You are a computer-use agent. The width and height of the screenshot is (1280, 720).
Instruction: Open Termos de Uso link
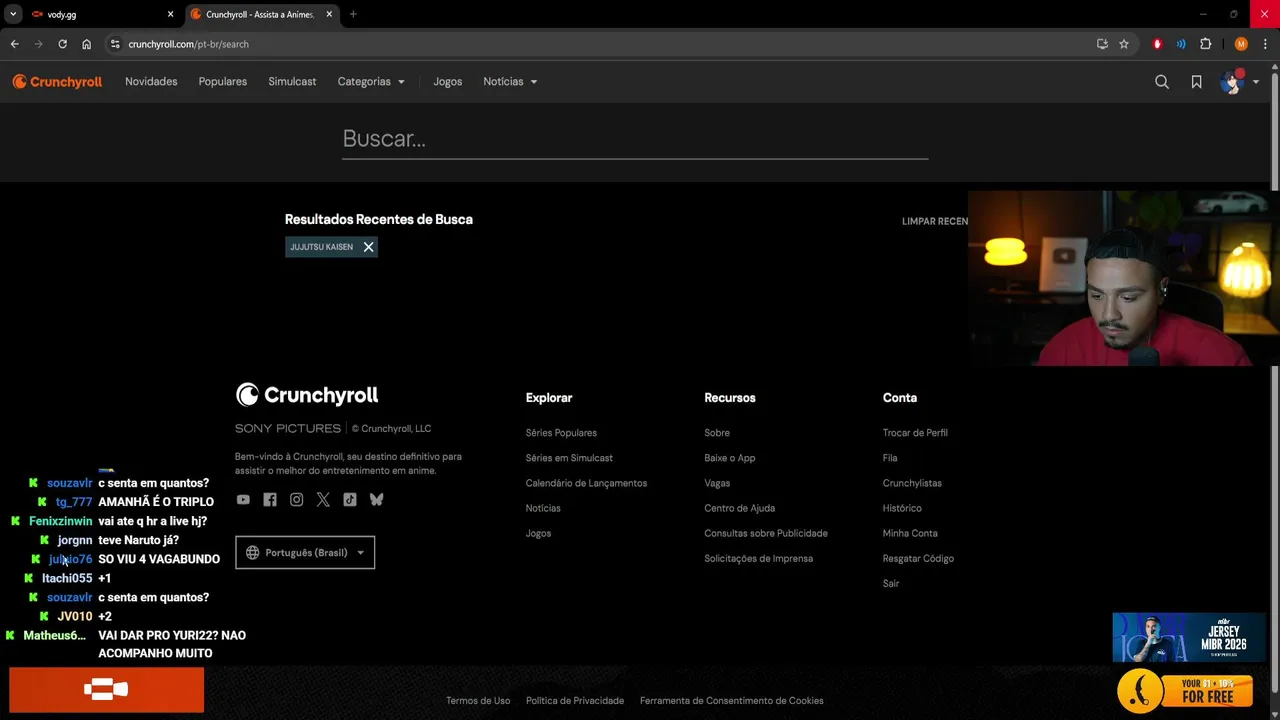click(x=478, y=701)
